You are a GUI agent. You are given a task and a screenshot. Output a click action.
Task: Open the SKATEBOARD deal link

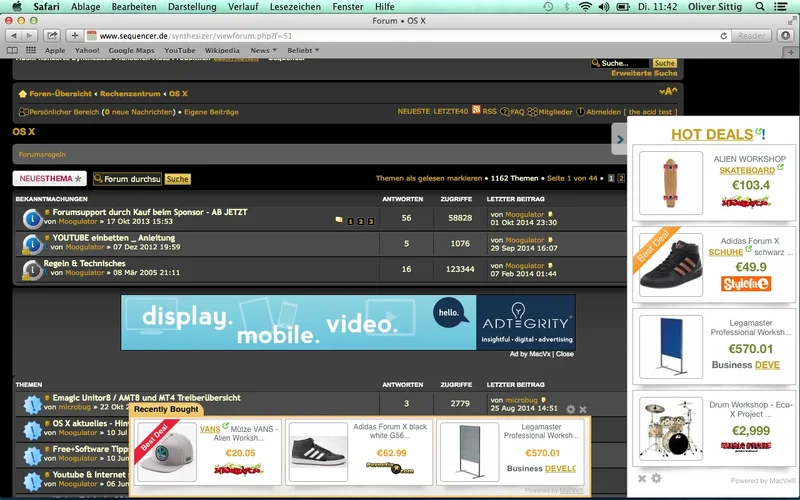pyautogui.click(x=747, y=170)
